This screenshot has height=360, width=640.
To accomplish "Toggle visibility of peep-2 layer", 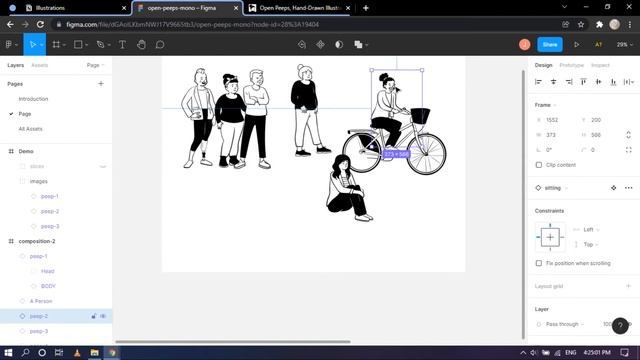I will coord(103,316).
